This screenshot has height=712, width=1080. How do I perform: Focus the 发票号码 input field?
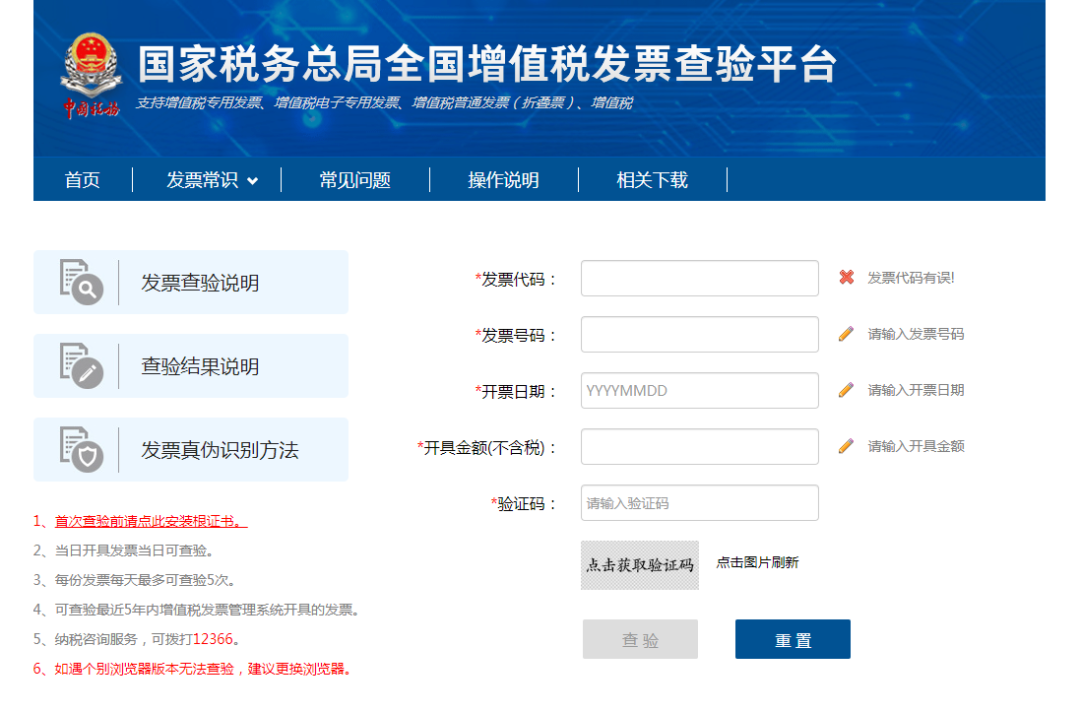[x=700, y=334]
